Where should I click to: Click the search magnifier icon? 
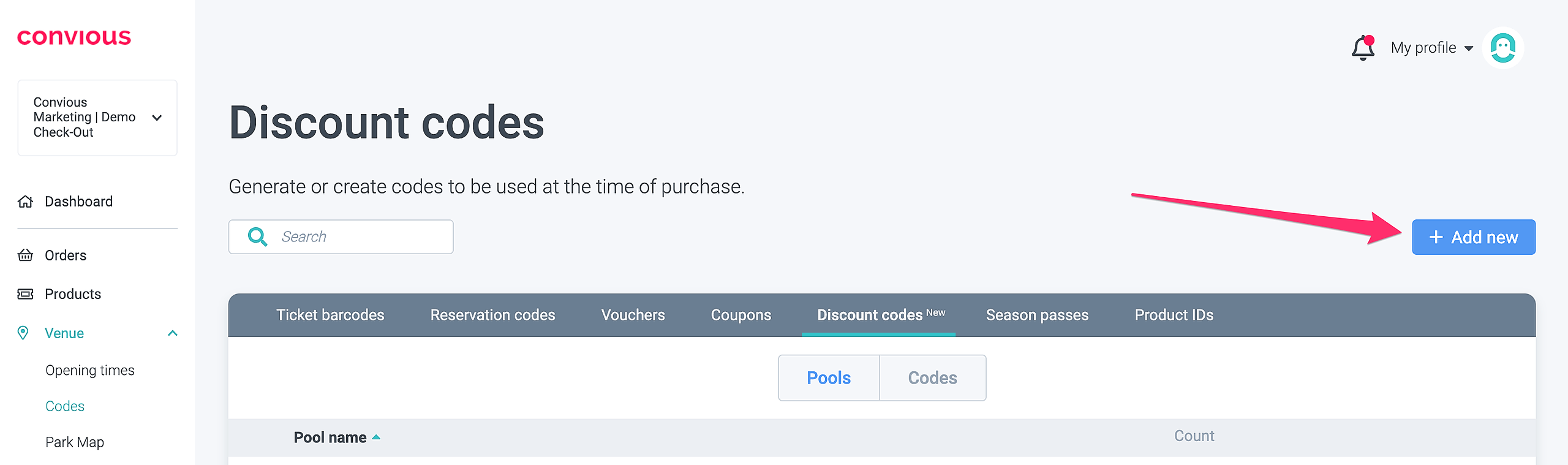click(x=257, y=237)
